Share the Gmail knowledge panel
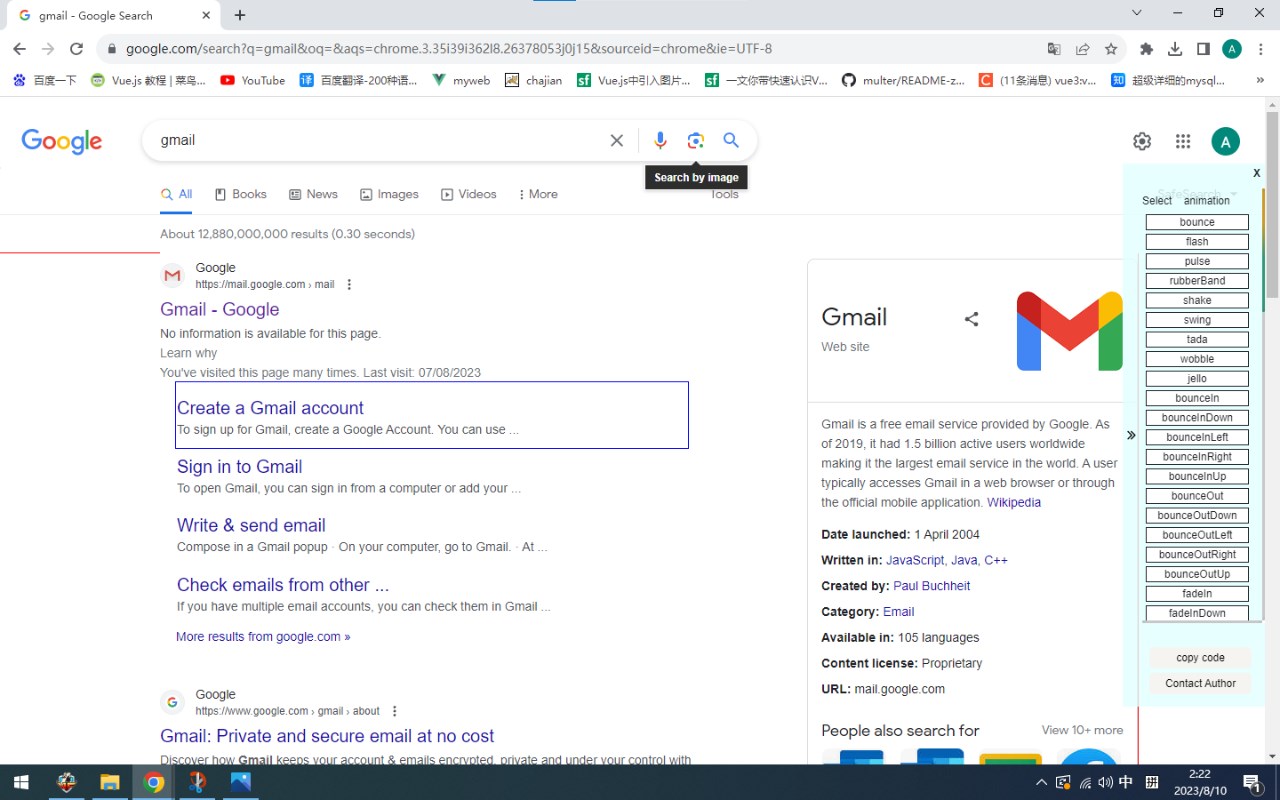This screenshot has width=1280, height=800. (x=971, y=319)
